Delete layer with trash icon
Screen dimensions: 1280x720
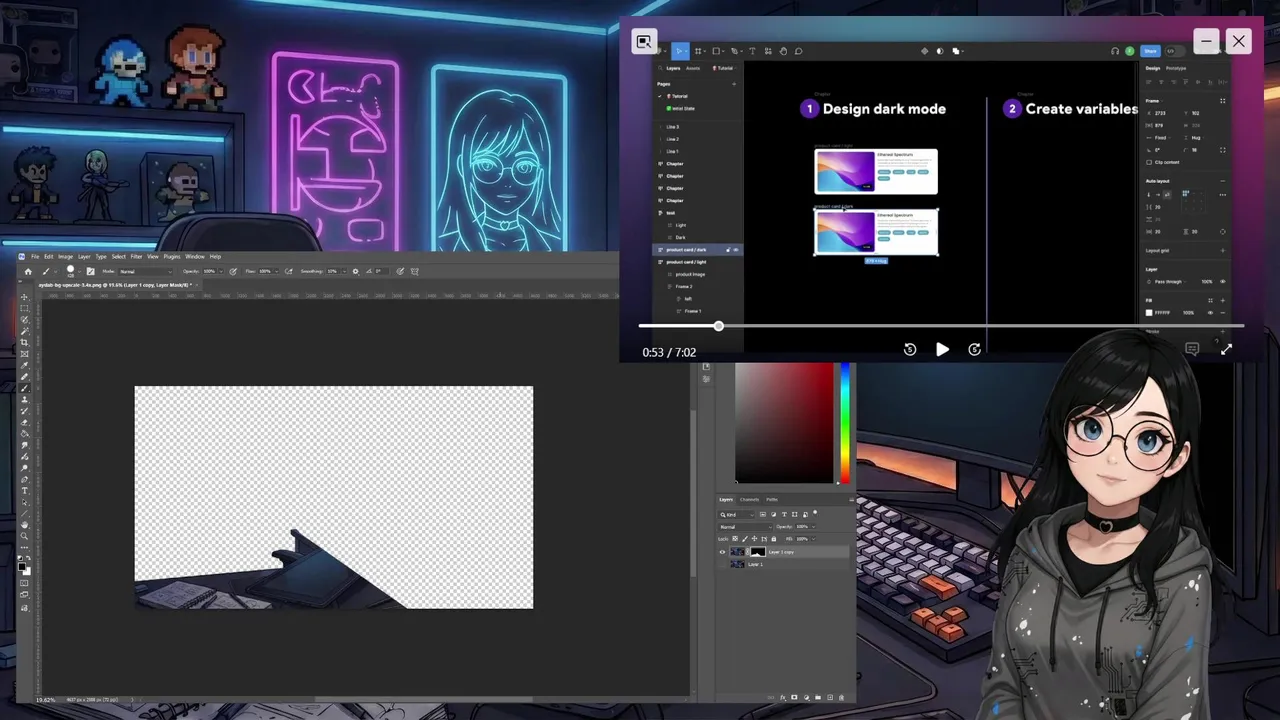point(841,697)
